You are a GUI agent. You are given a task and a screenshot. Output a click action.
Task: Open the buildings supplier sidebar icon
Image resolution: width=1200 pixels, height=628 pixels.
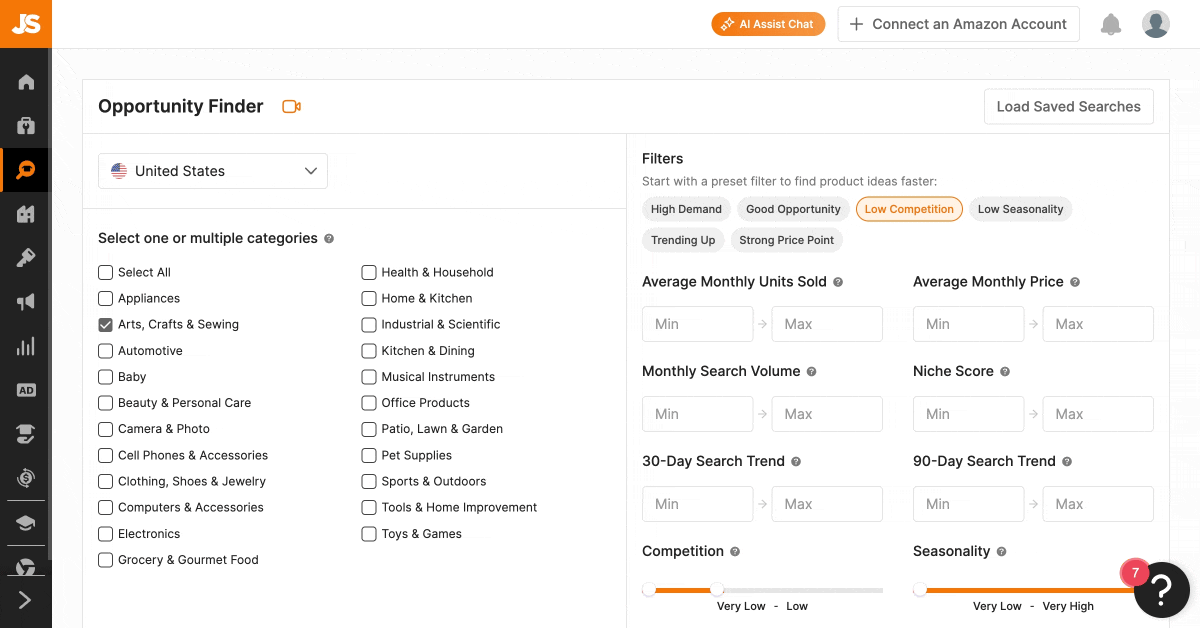(x=26, y=214)
